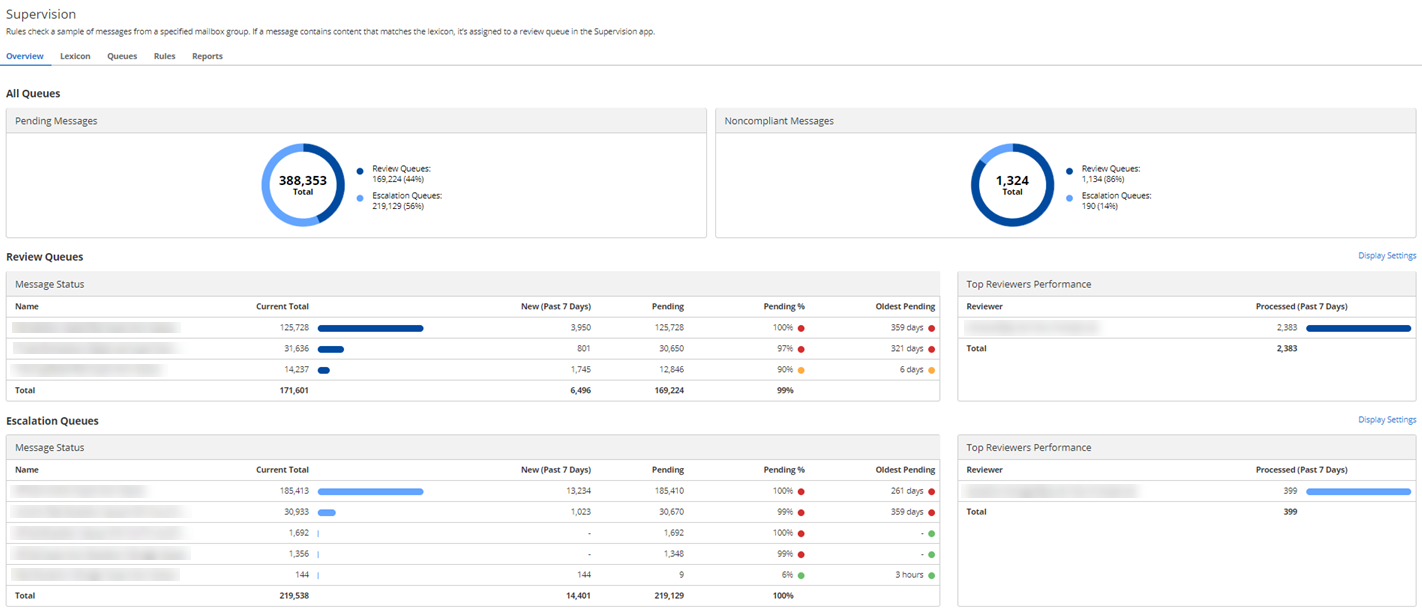Click the yellow status dot beside 6 days pending

click(x=930, y=369)
